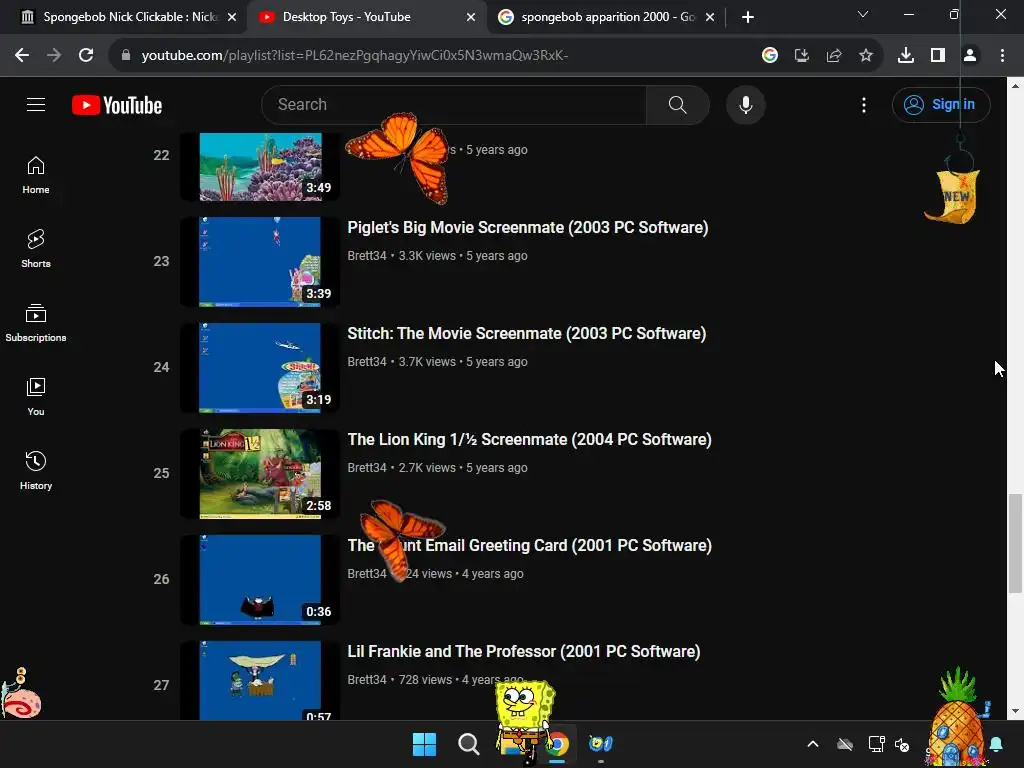Open the YouTube hamburger guide menu
The height and width of the screenshot is (768, 1024).
[36, 104]
